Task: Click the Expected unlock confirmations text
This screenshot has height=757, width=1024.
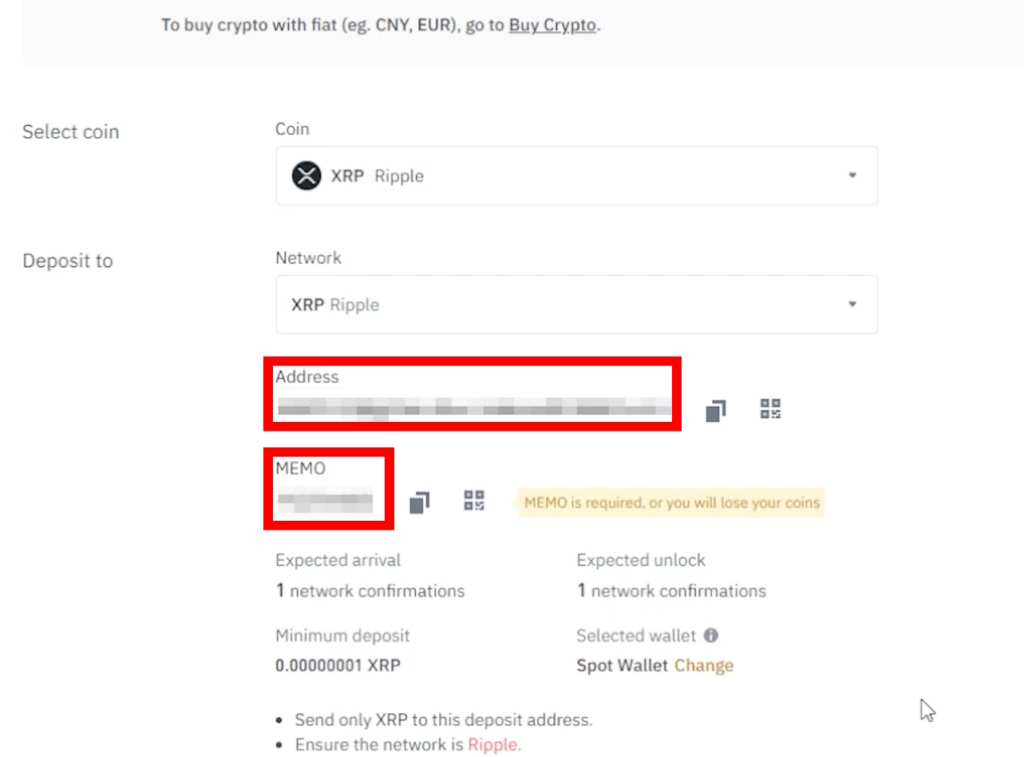Action: pyautogui.click(x=671, y=591)
